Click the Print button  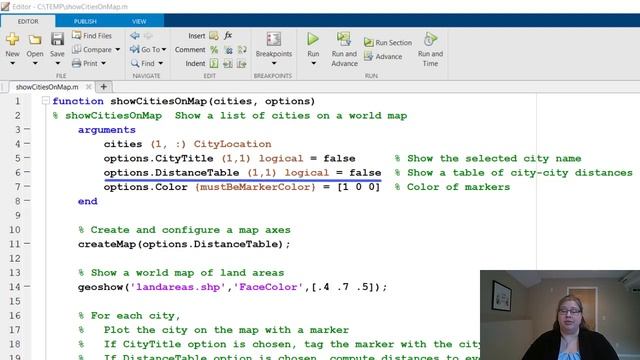(x=85, y=63)
